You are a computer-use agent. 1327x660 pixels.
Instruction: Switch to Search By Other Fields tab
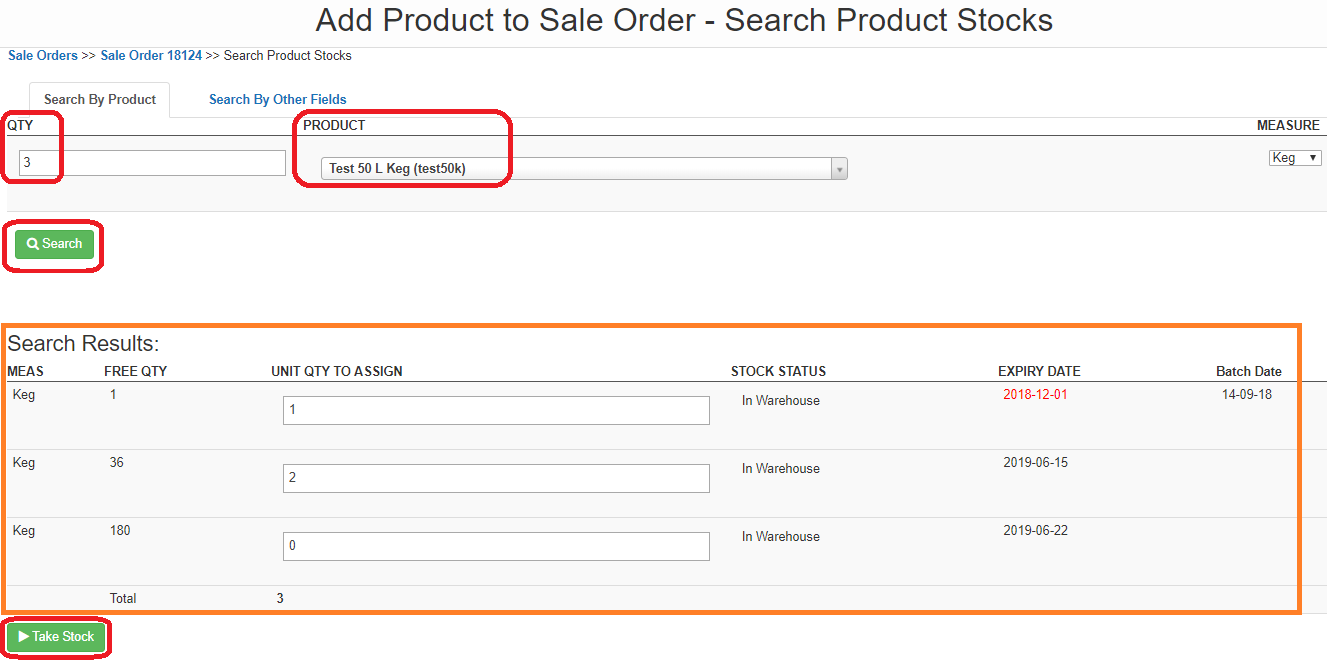(x=277, y=99)
